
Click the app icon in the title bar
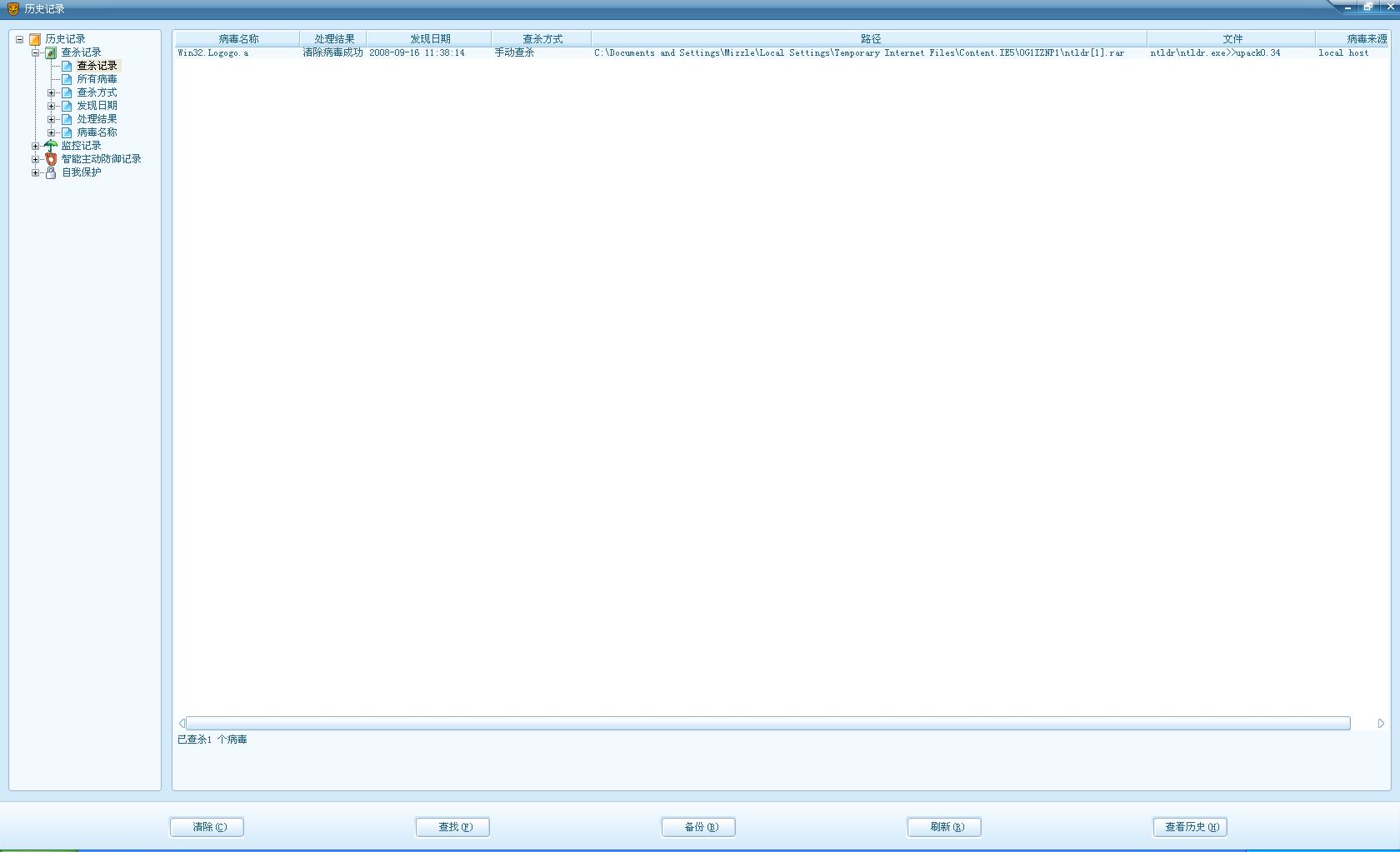point(13,9)
